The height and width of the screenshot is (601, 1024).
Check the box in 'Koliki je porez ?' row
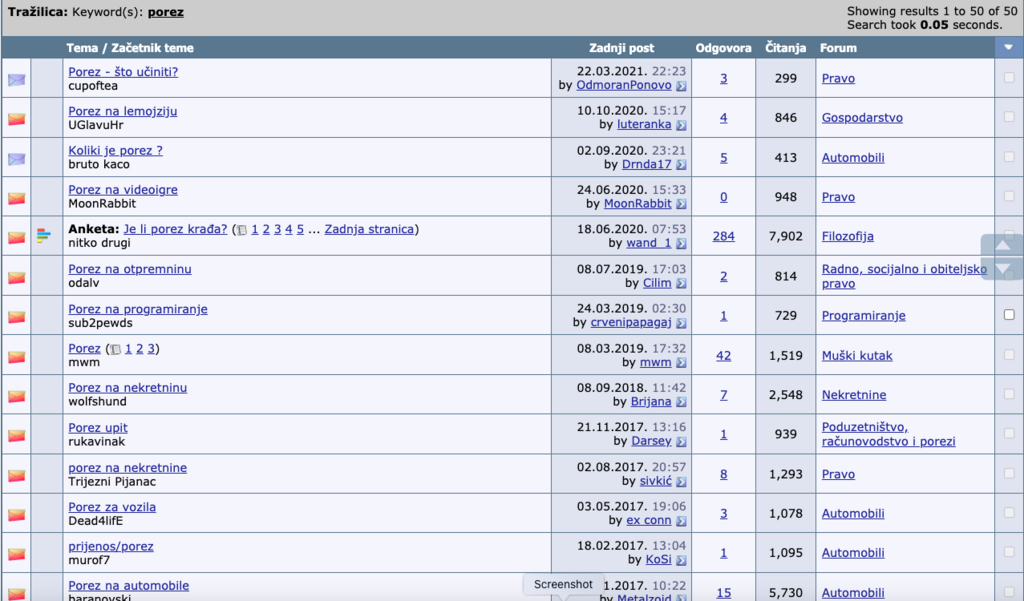1009,157
